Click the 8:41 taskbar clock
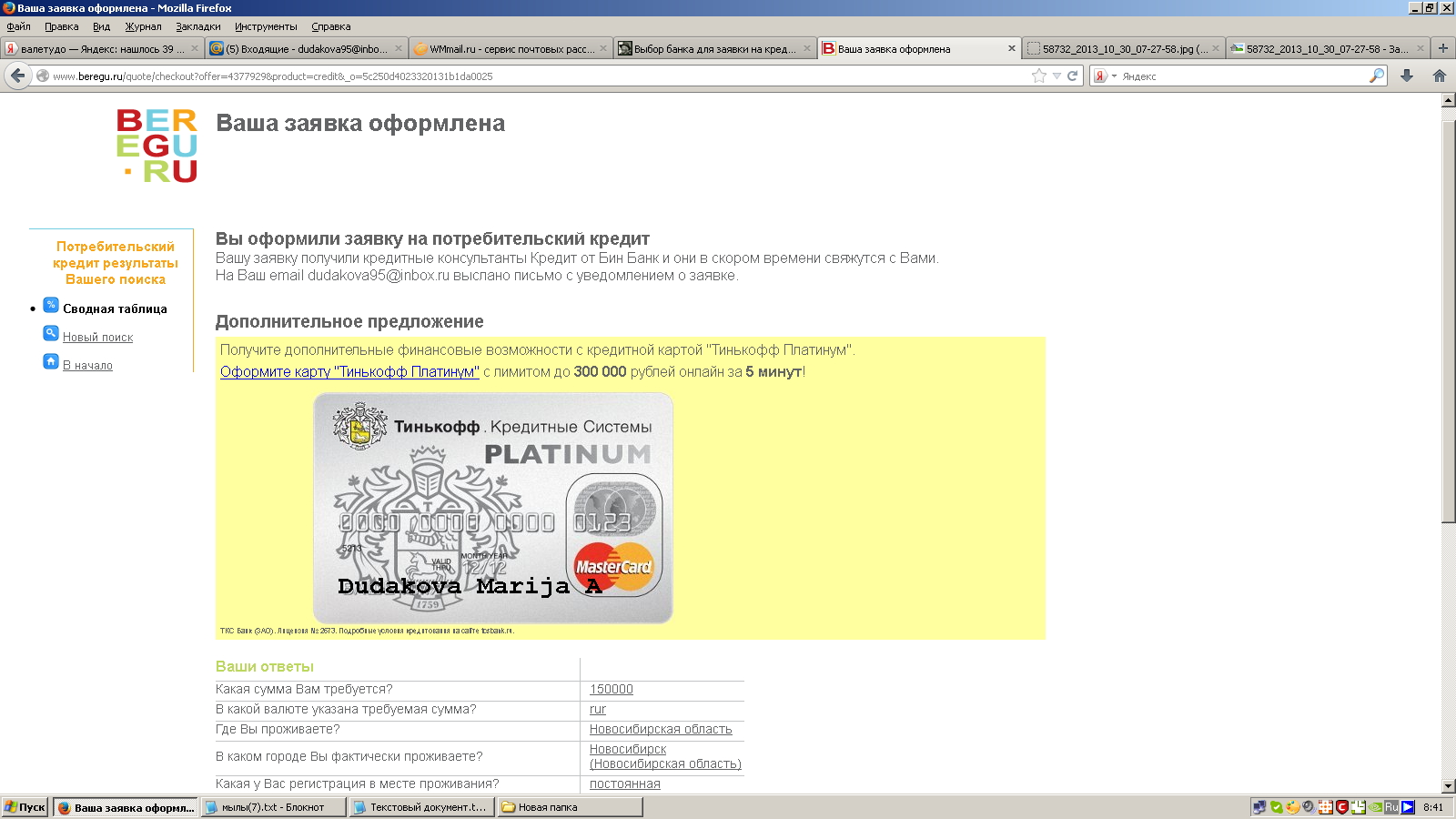The width and height of the screenshot is (1456, 819). (x=1433, y=807)
